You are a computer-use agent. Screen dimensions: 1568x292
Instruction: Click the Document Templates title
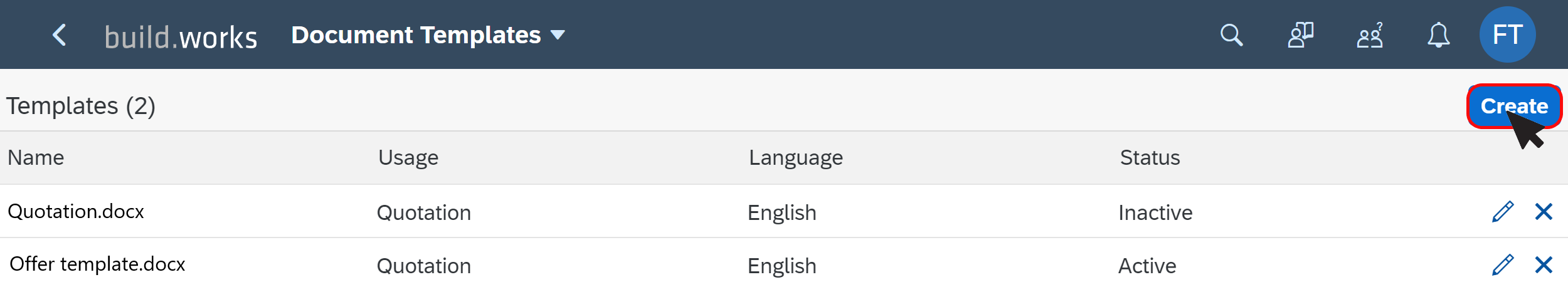pos(416,35)
